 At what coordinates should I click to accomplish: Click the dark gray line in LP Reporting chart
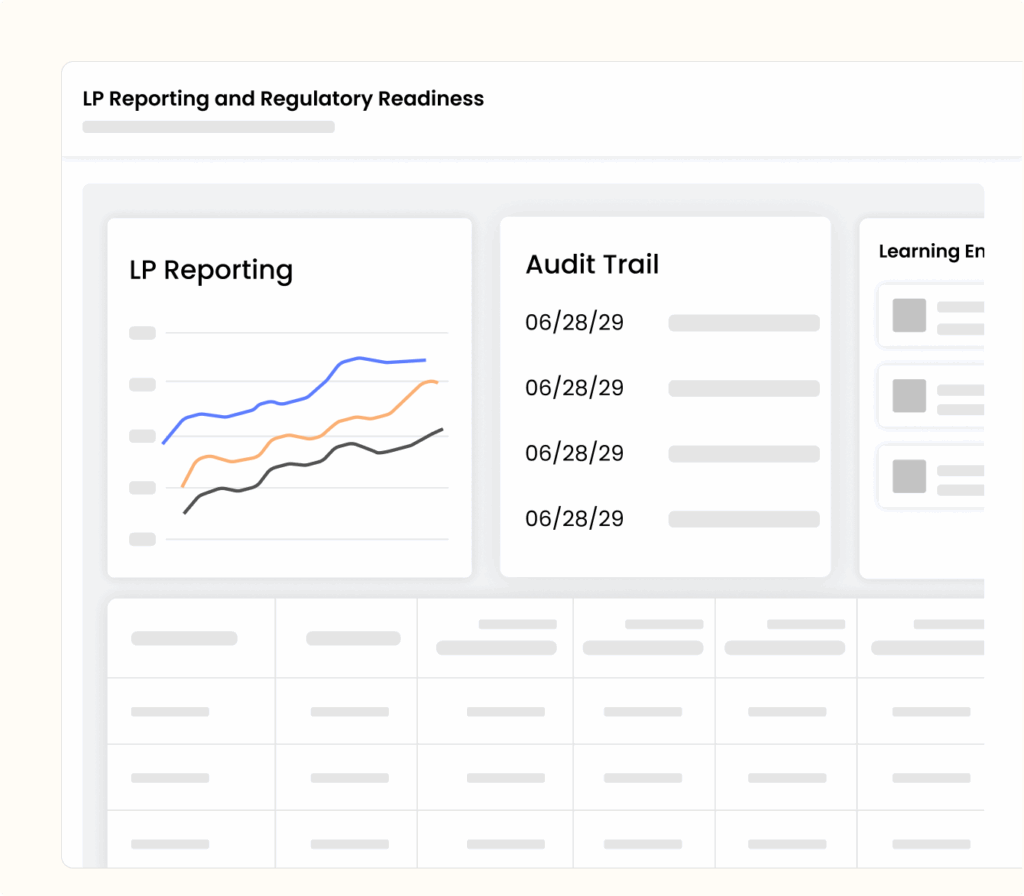click(x=300, y=465)
